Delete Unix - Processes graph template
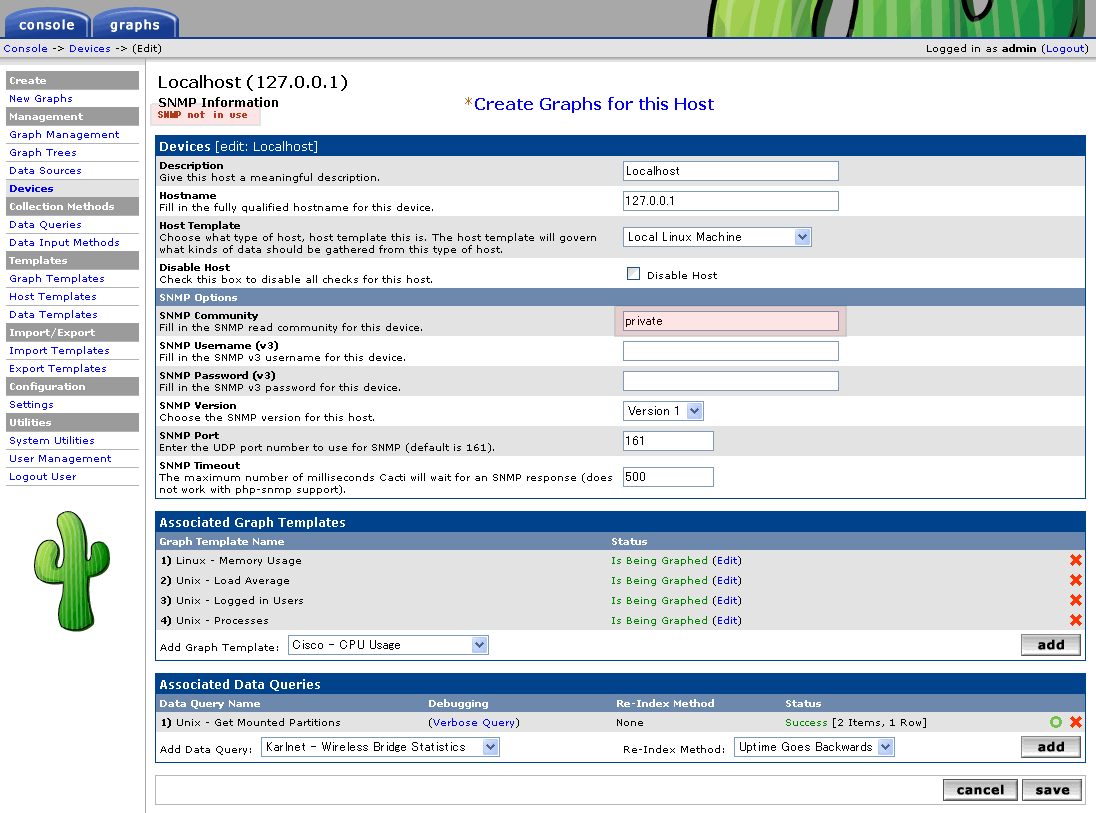Viewport: 1096px width, 813px height. click(1076, 621)
